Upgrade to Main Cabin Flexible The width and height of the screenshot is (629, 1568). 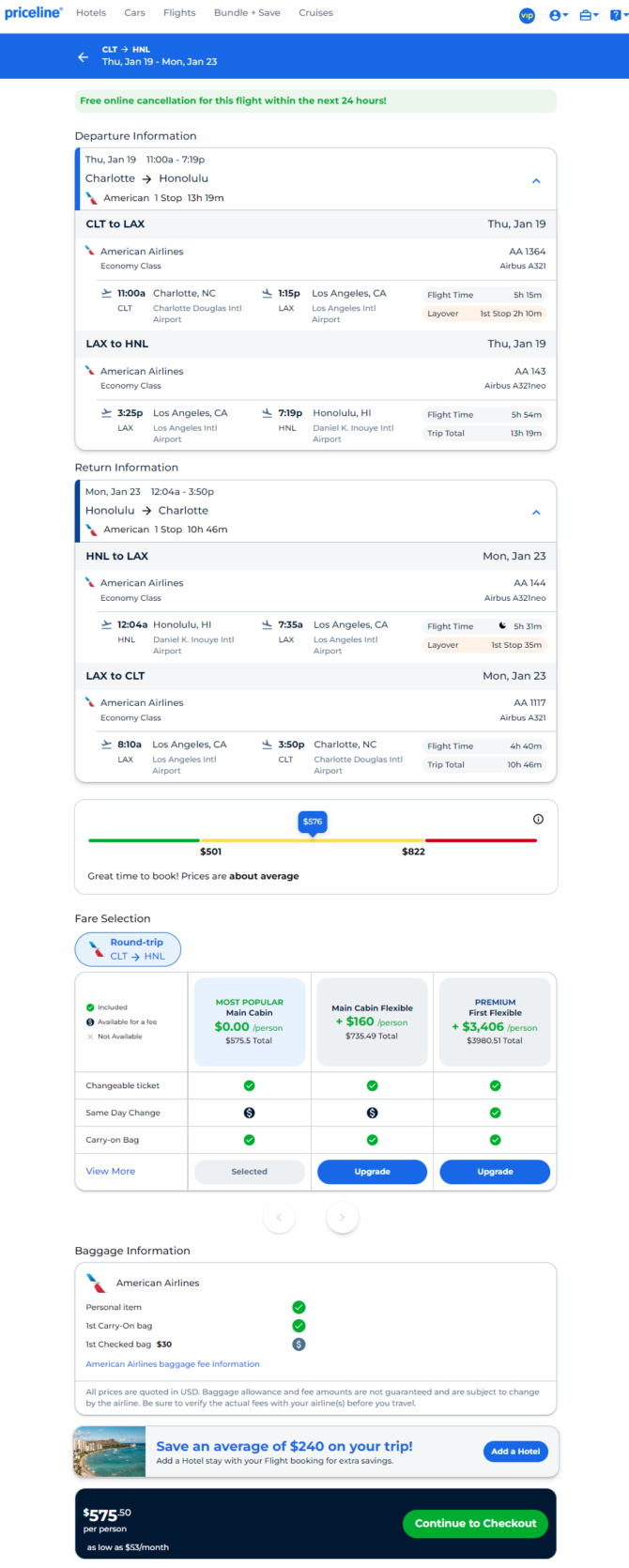(x=372, y=1172)
